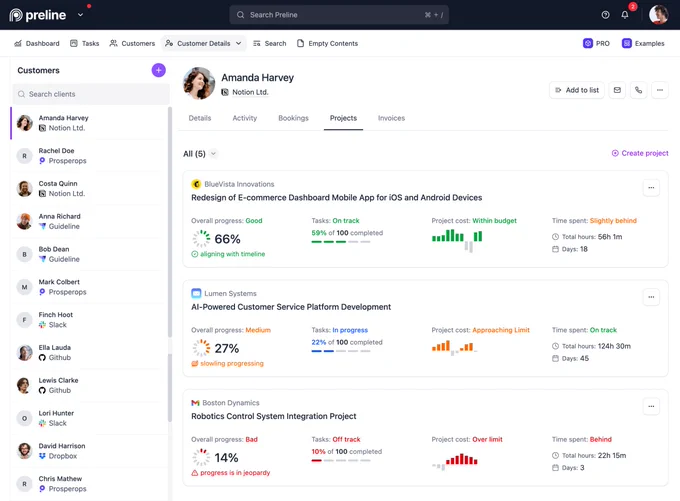Click the Create project link
This screenshot has width=680, height=501.
[640, 153]
